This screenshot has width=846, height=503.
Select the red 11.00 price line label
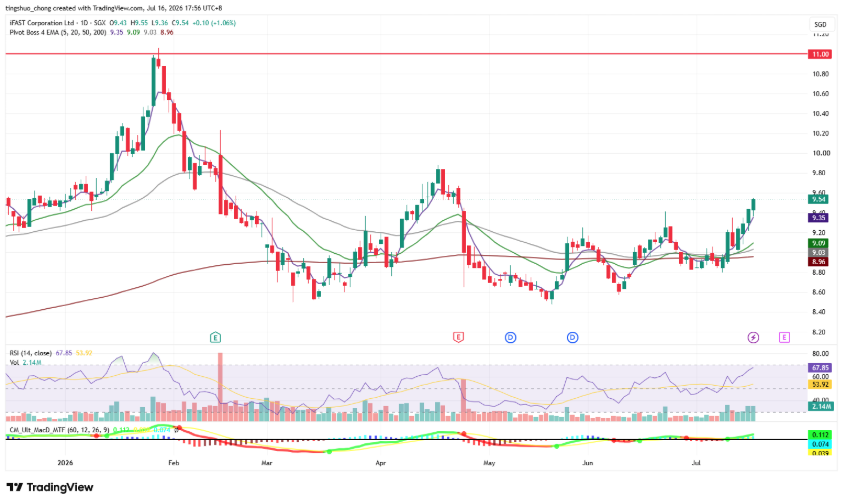[820, 55]
